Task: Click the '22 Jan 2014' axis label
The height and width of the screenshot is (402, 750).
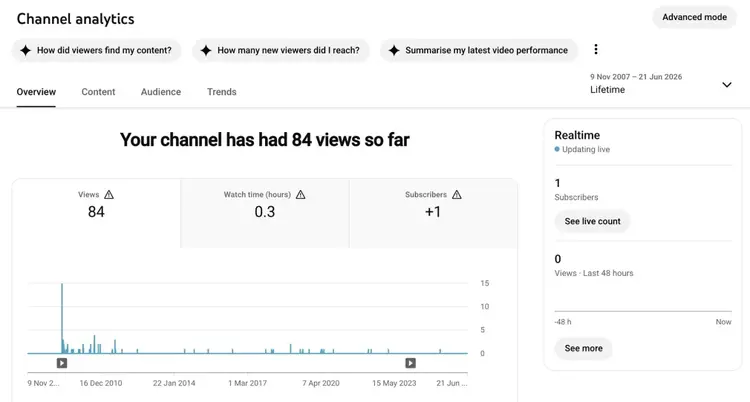Action: coord(174,383)
